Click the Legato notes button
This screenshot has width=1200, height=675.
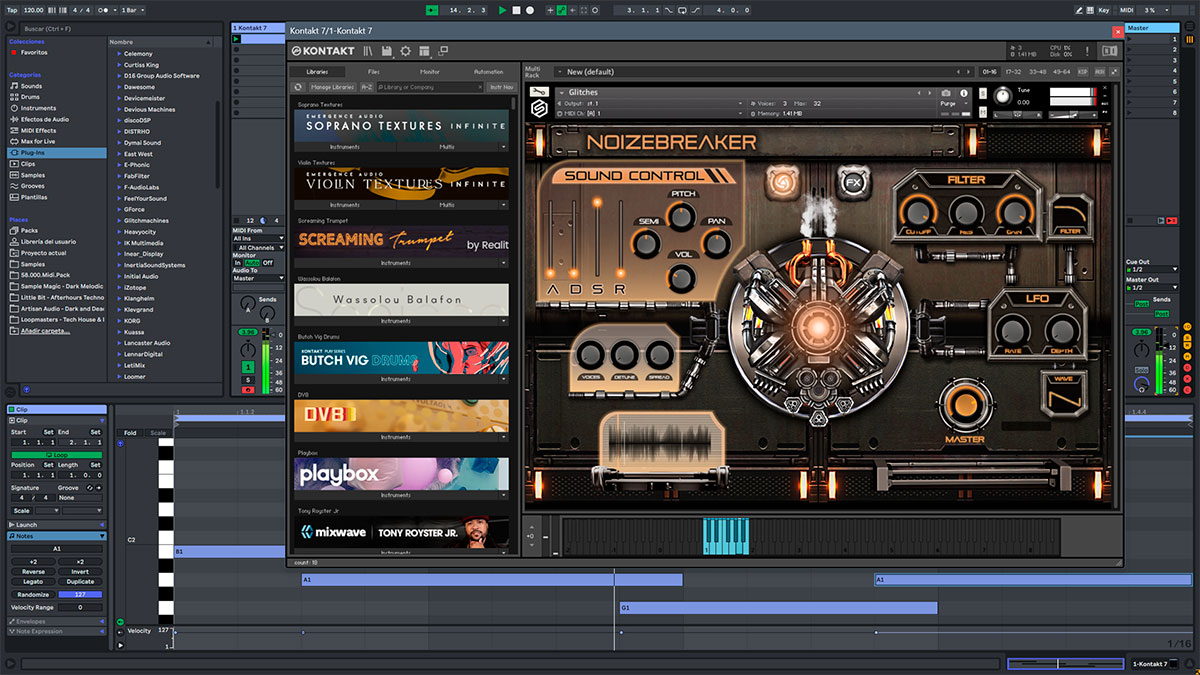pos(33,581)
